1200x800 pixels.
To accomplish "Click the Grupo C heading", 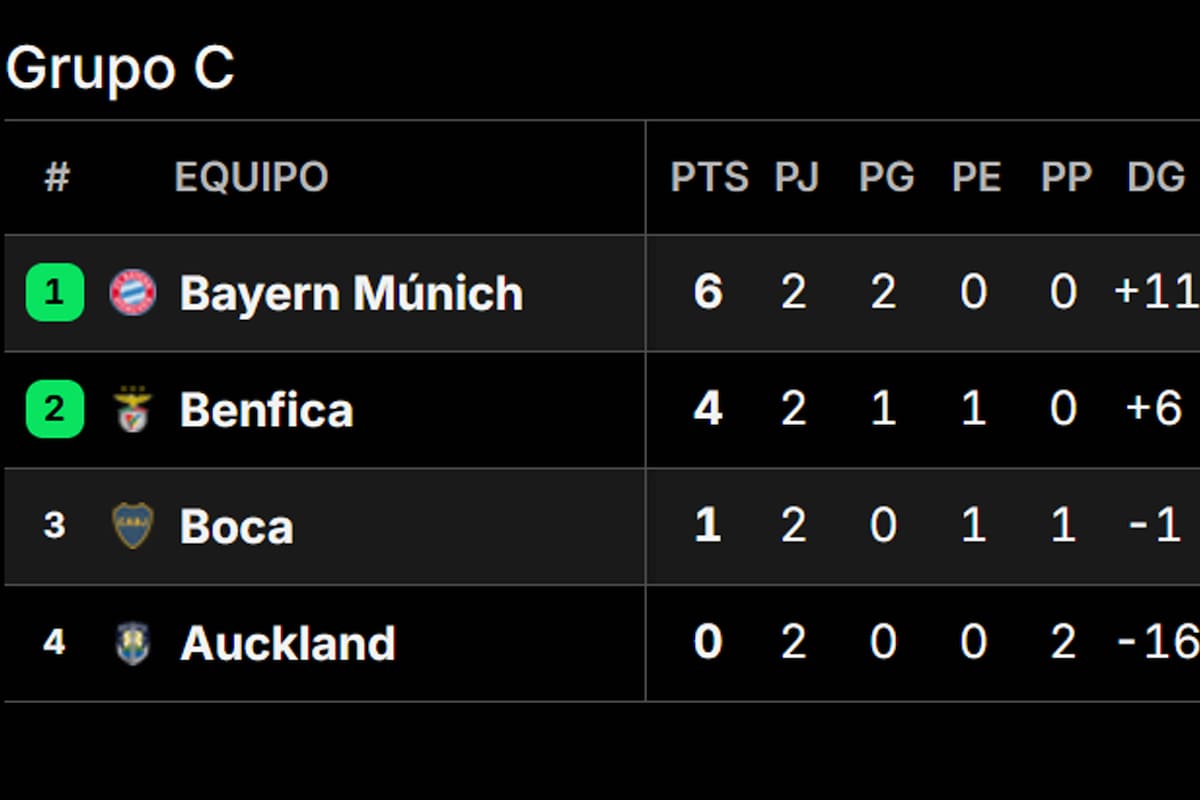I will pos(120,68).
